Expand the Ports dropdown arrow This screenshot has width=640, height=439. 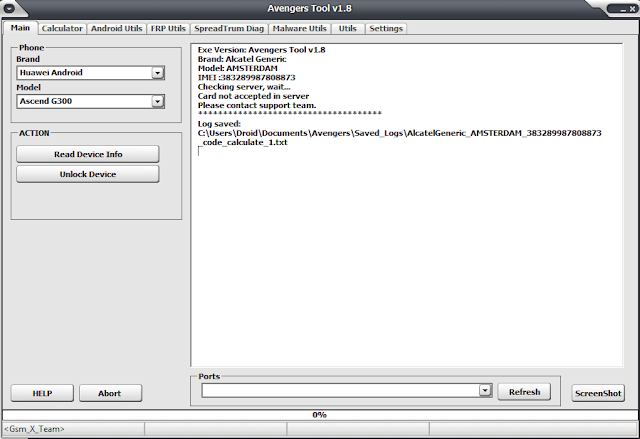pos(485,390)
